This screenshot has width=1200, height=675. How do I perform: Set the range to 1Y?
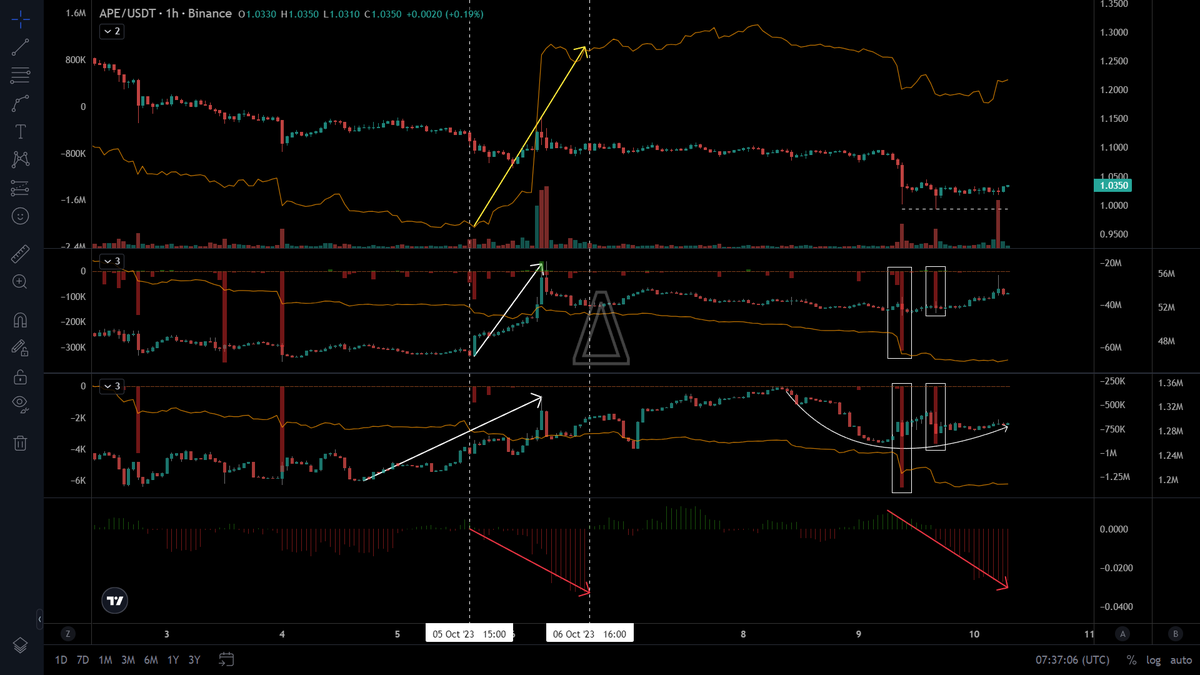173,660
